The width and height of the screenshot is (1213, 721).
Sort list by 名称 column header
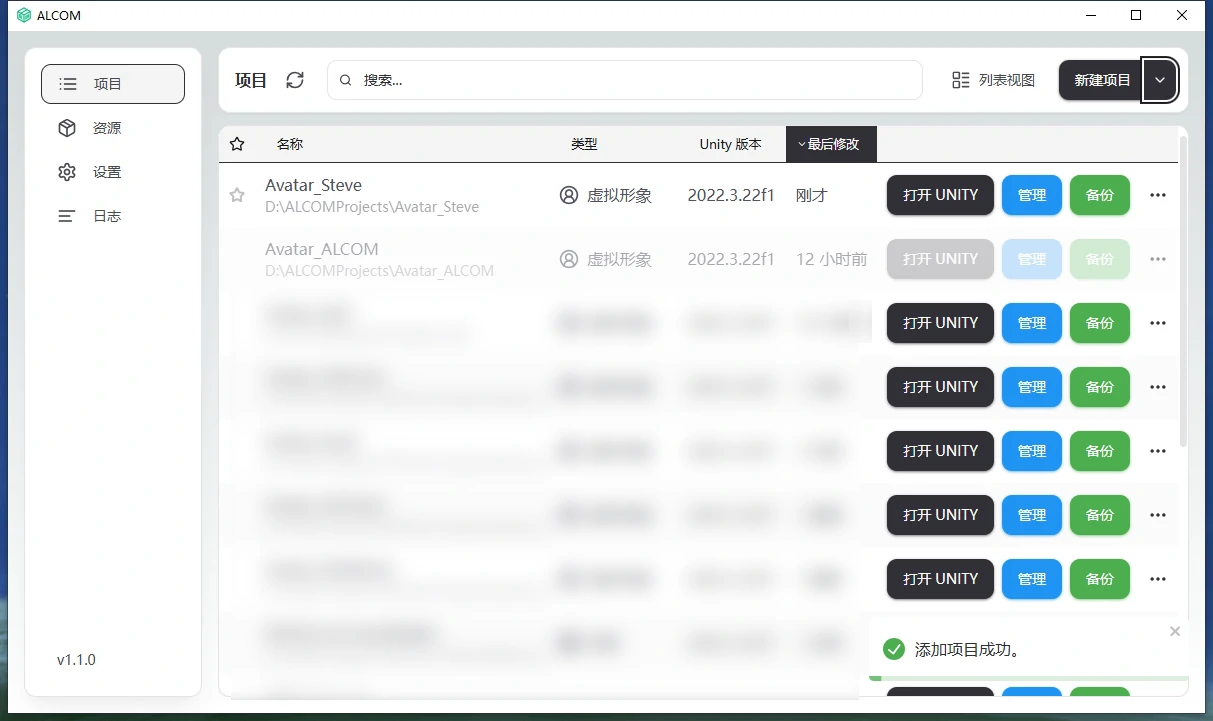coord(290,144)
